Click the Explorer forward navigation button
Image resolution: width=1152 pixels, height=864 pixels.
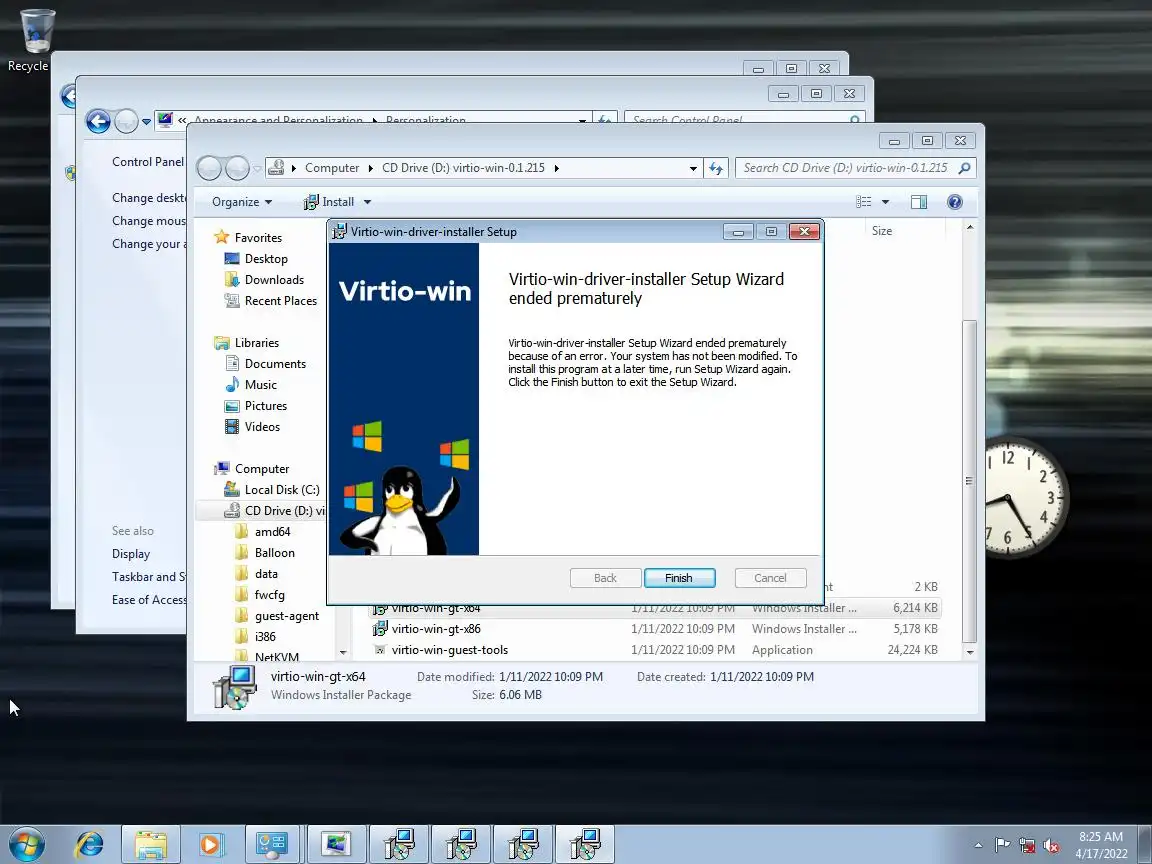click(237, 168)
